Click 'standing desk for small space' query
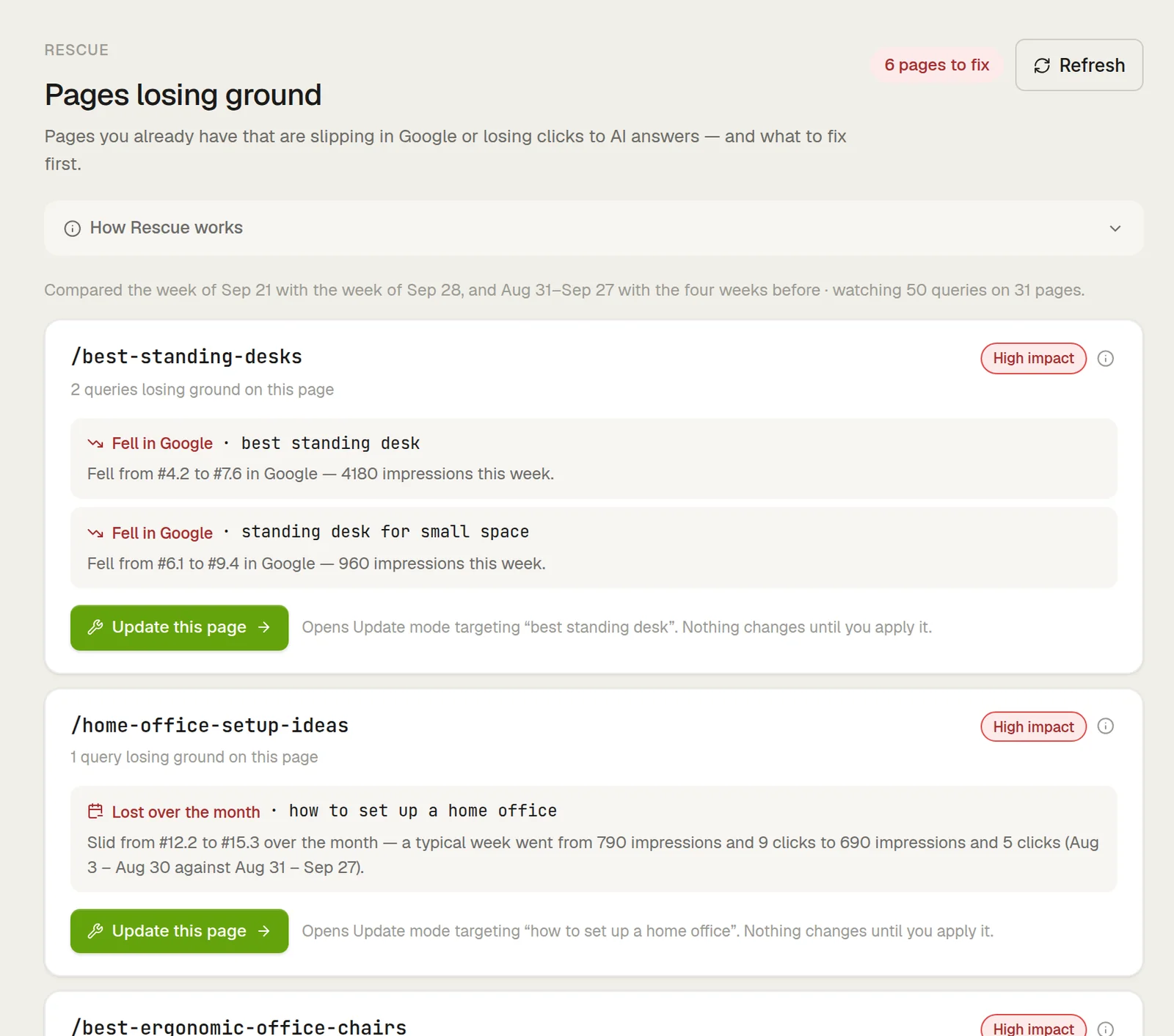The width and height of the screenshot is (1174, 1036). coord(385,532)
